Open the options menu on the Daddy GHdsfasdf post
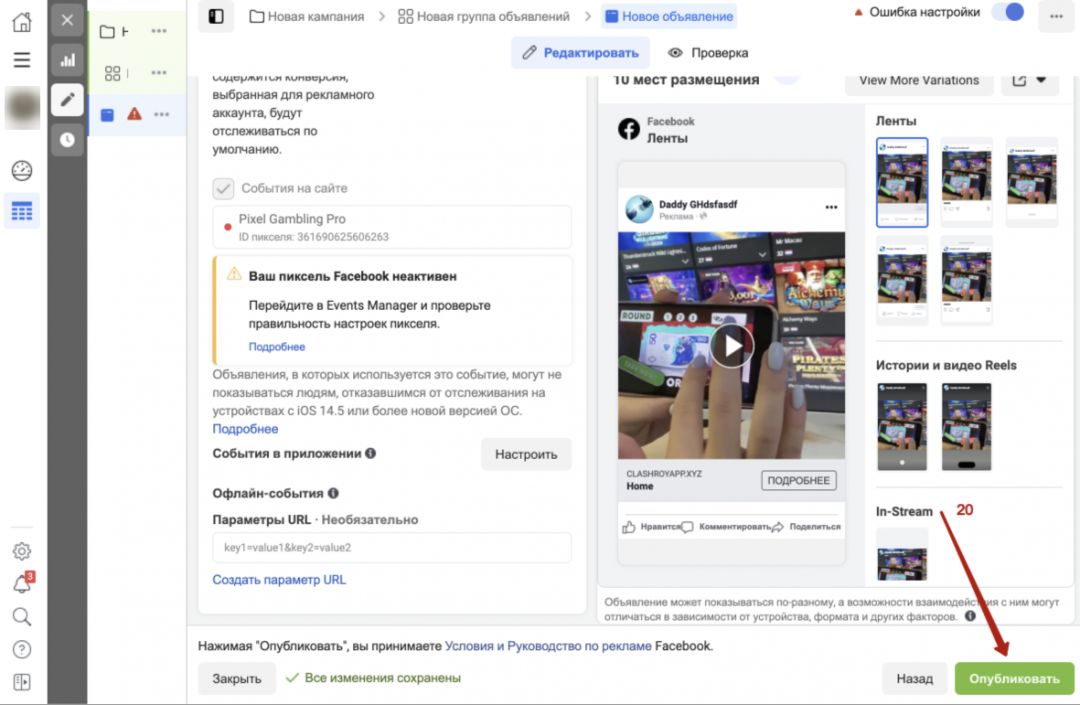The width and height of the screenshot is (1080, 705). coord(830,206)
